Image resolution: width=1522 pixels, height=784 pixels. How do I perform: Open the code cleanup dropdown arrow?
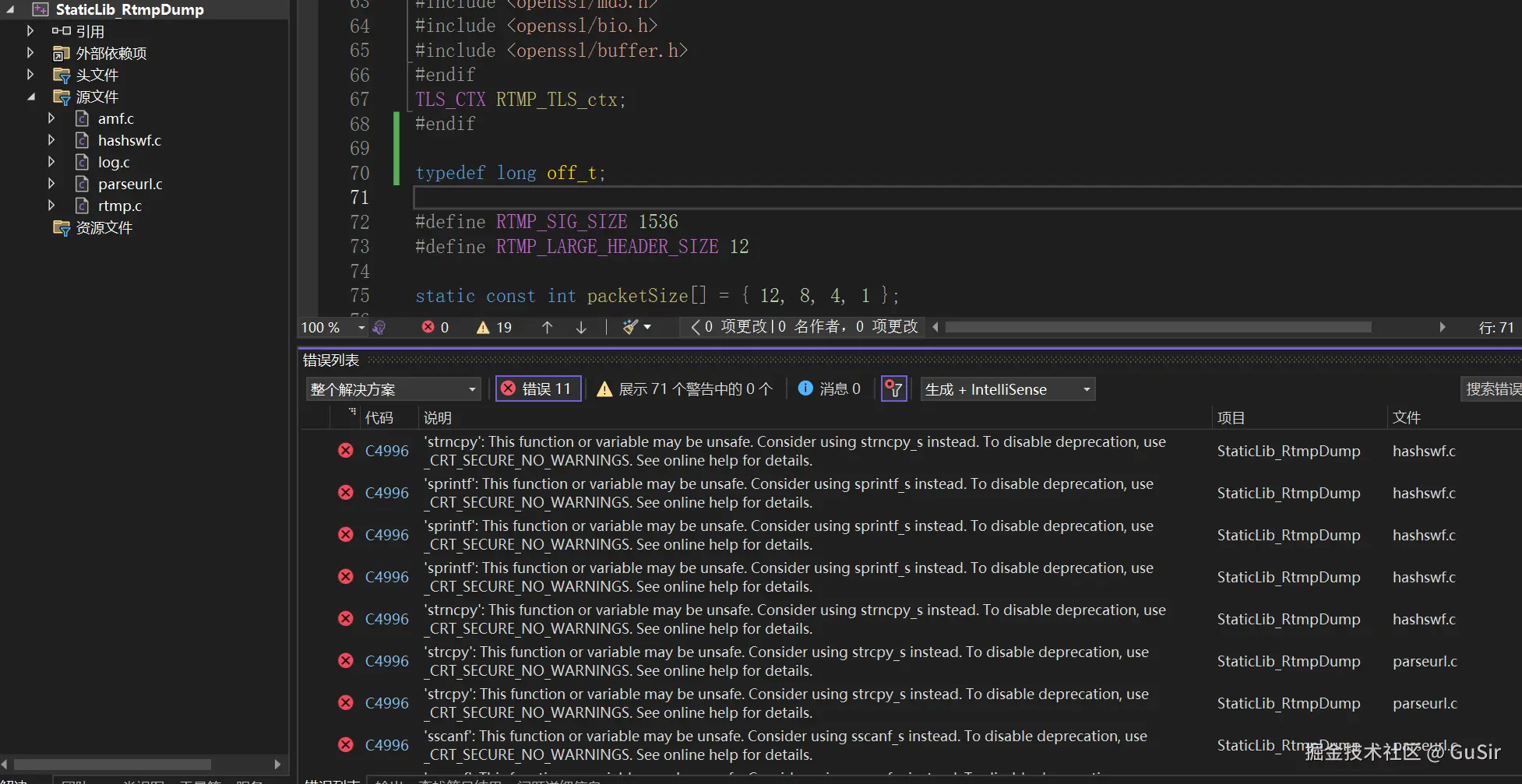pyautogui.click(x=647, y=328)
